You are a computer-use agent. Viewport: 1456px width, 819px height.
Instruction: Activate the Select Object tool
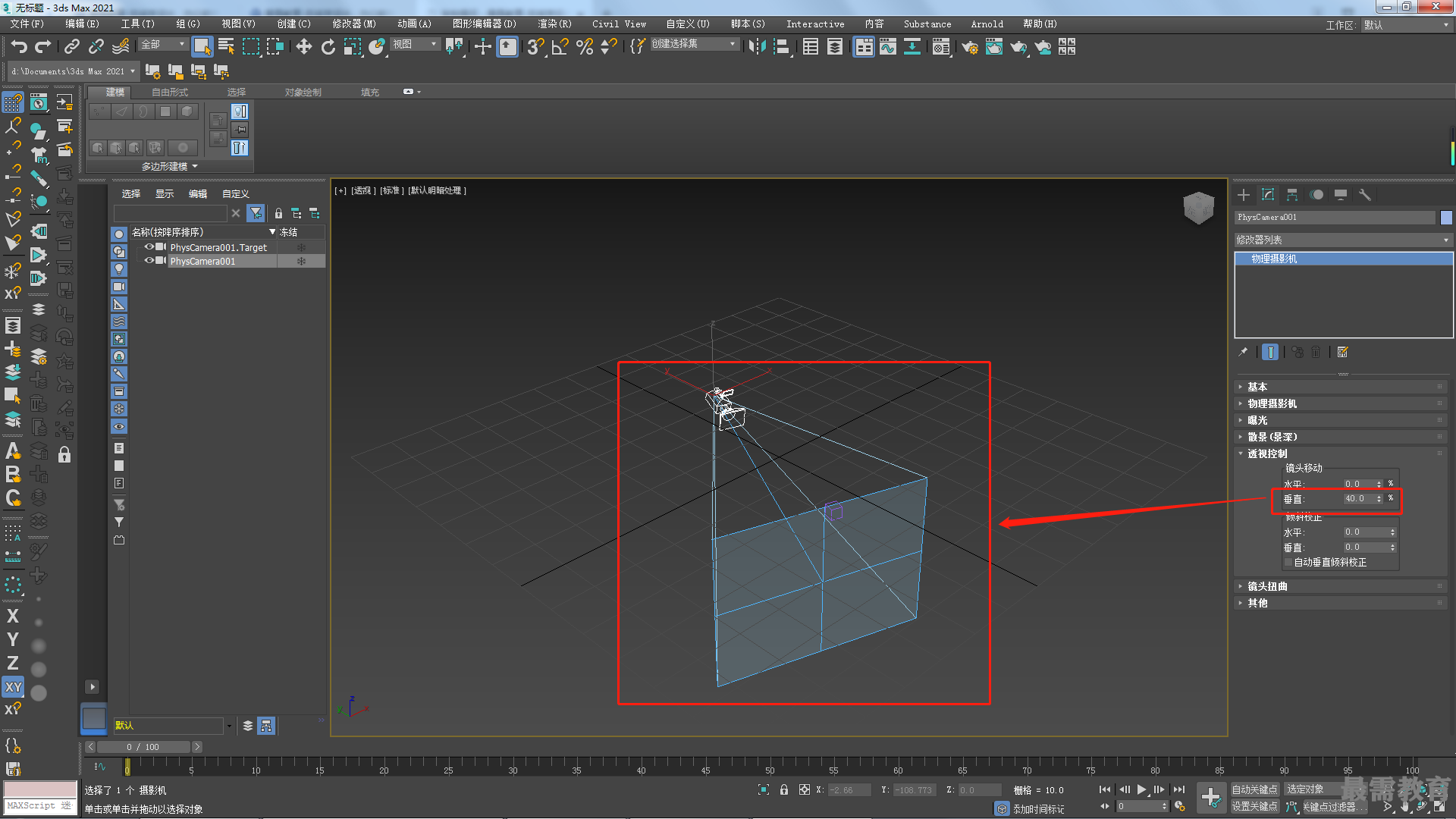coord(202,47)
